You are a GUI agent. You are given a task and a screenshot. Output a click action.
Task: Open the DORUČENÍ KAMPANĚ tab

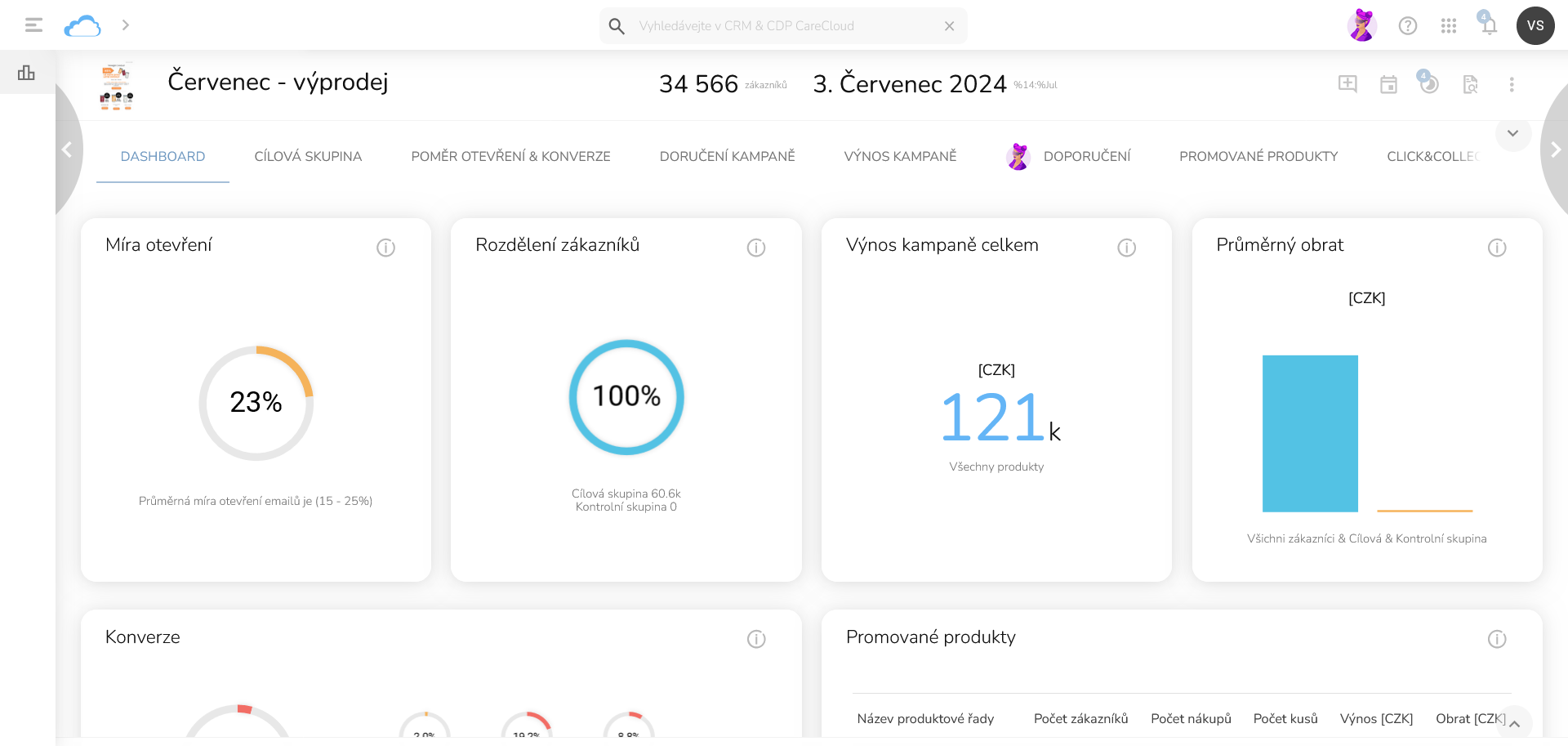point(727,156)
